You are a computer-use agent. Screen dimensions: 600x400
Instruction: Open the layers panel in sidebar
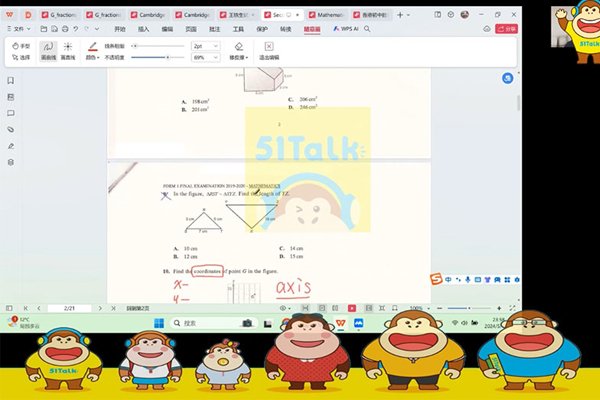click(x=11, y=162)
